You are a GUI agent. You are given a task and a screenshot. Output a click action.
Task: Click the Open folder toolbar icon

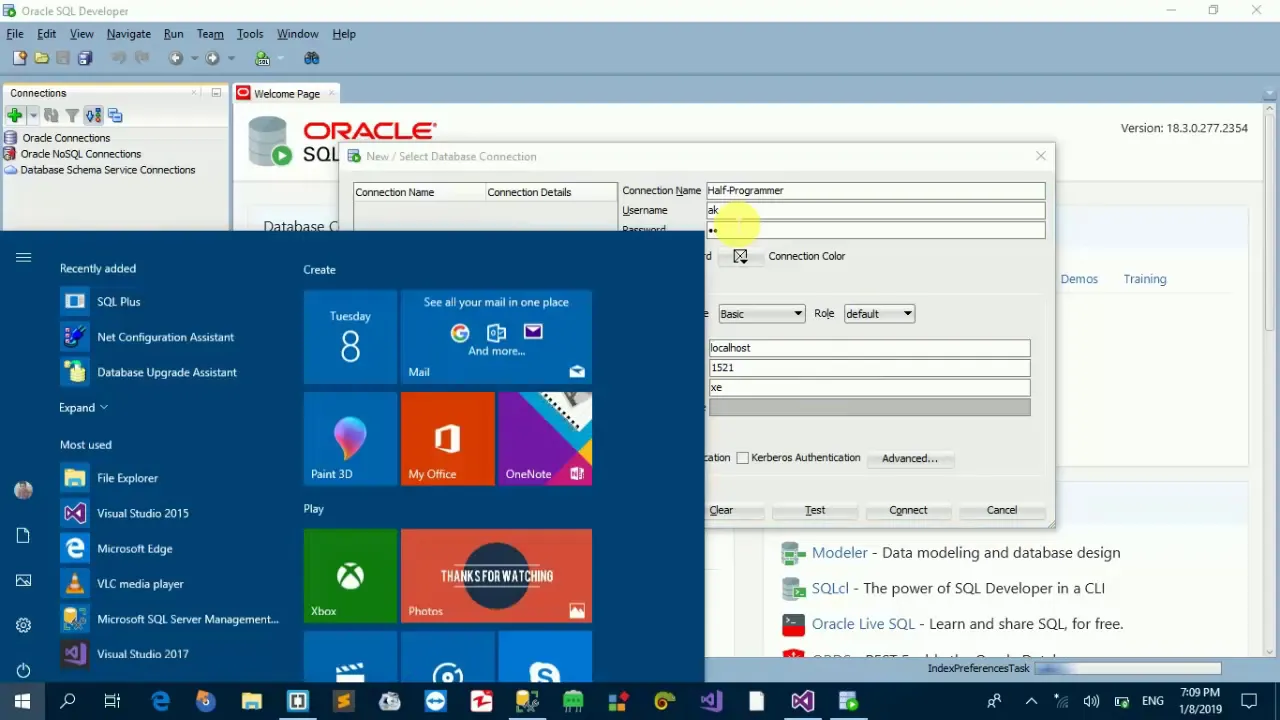click(41, 58)
